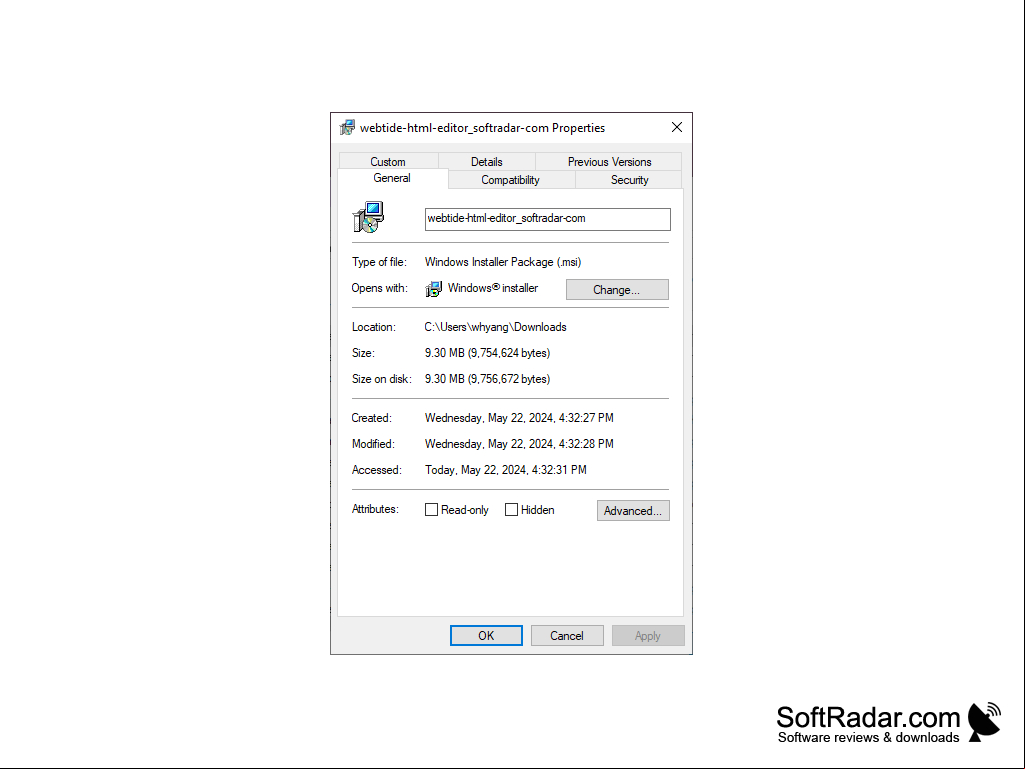Click the greyed Apply button
The image size is (1025, 769).
pyautogui.click(x=648, y=636)
